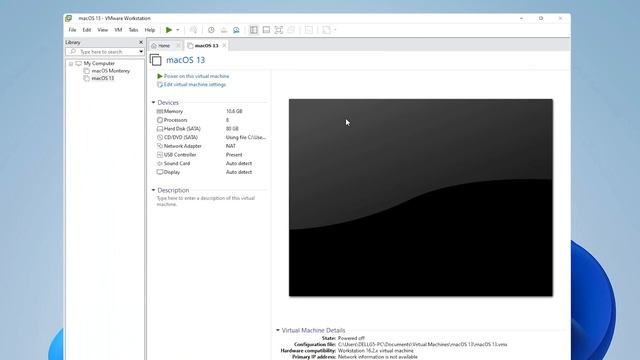Switch to the Home tab
The image size is (640, 360).
(x=164, y=46)
